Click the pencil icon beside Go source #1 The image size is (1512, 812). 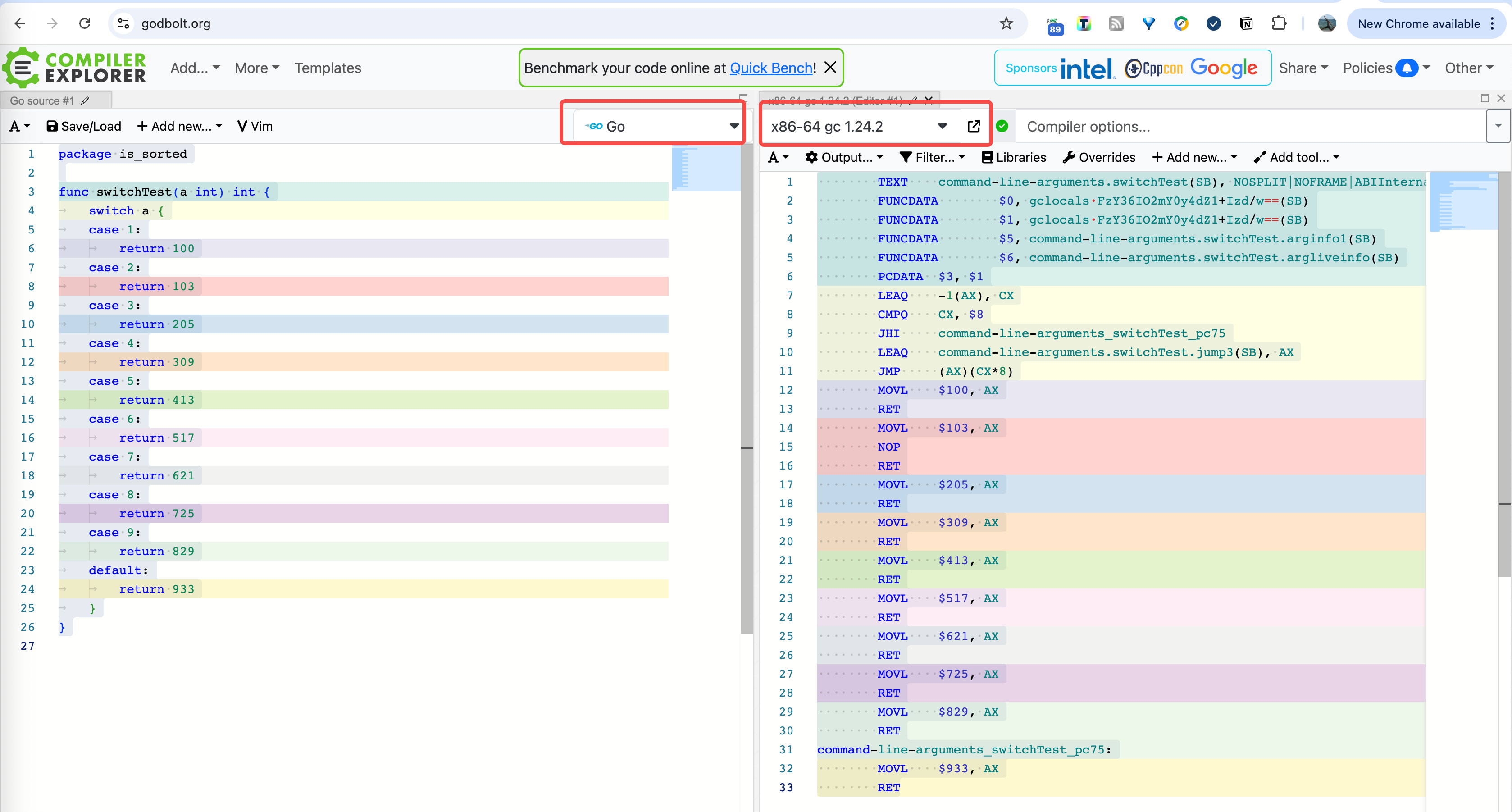point(86,100)
